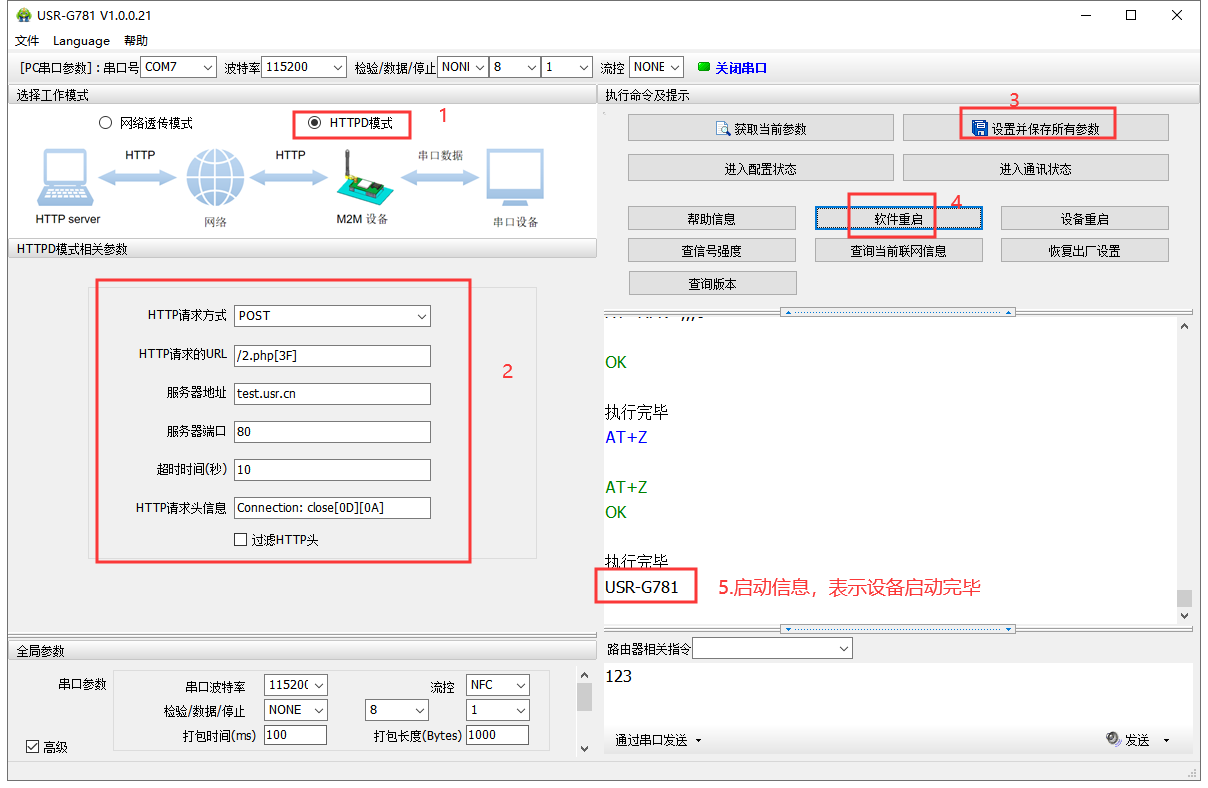This screenshot has height=788, width=1208.
Task: Click the save disk icon on 设置并保存所有参数
Action: click(x=979, y=128)
